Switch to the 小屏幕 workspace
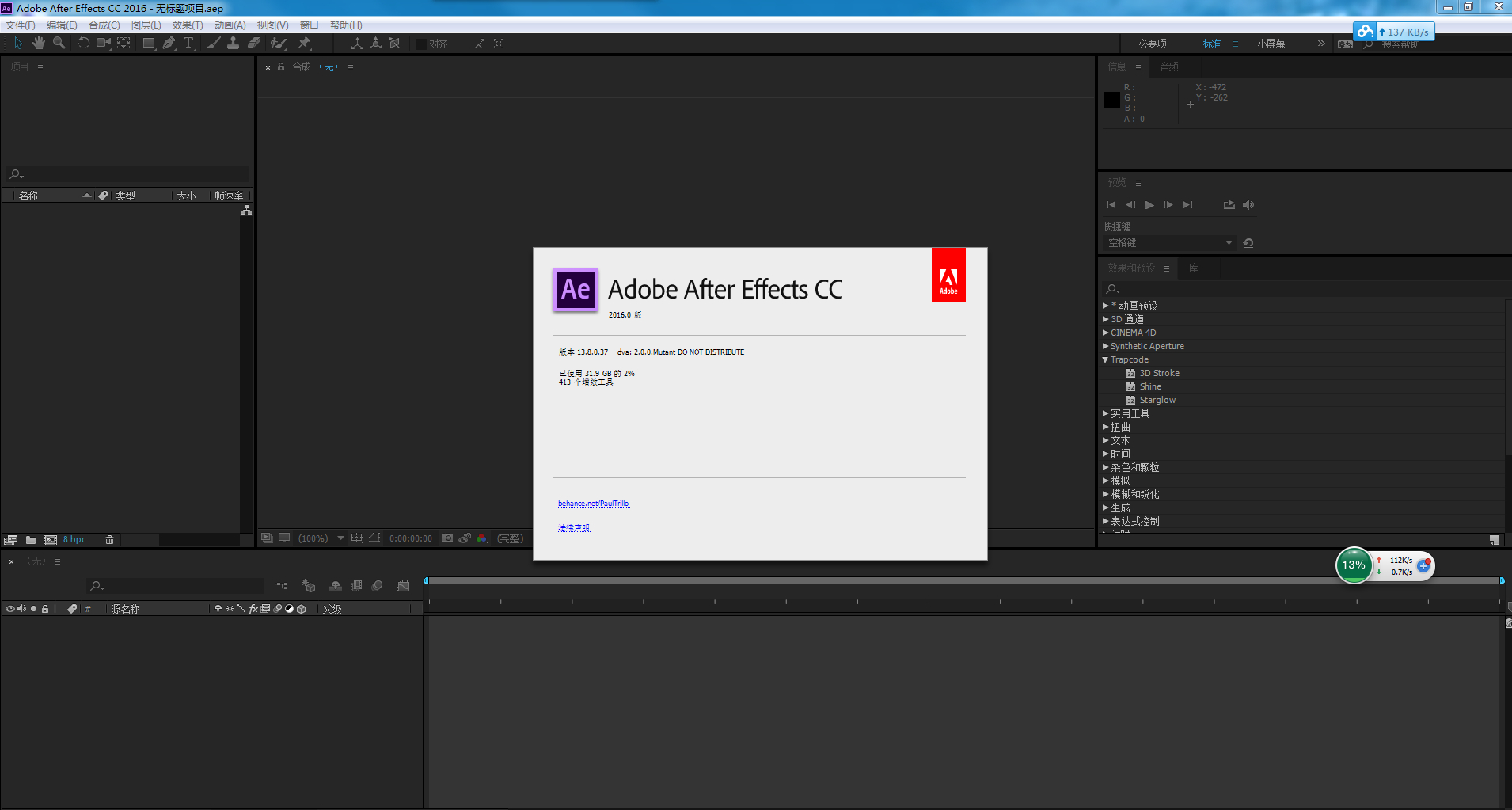The width and height of the screenshot is (1512, 810). coord(1271,44)
